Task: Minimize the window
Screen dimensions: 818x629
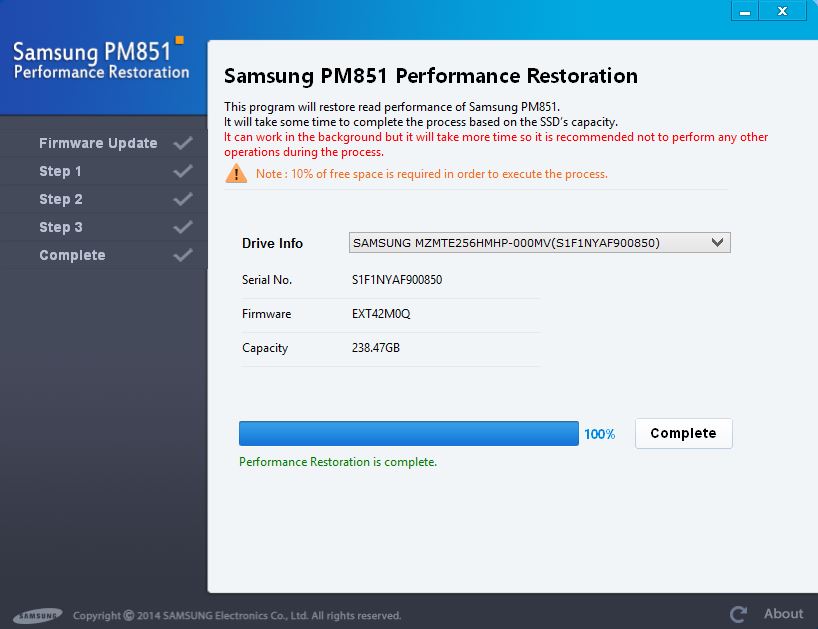Action: tap(745, 11)
